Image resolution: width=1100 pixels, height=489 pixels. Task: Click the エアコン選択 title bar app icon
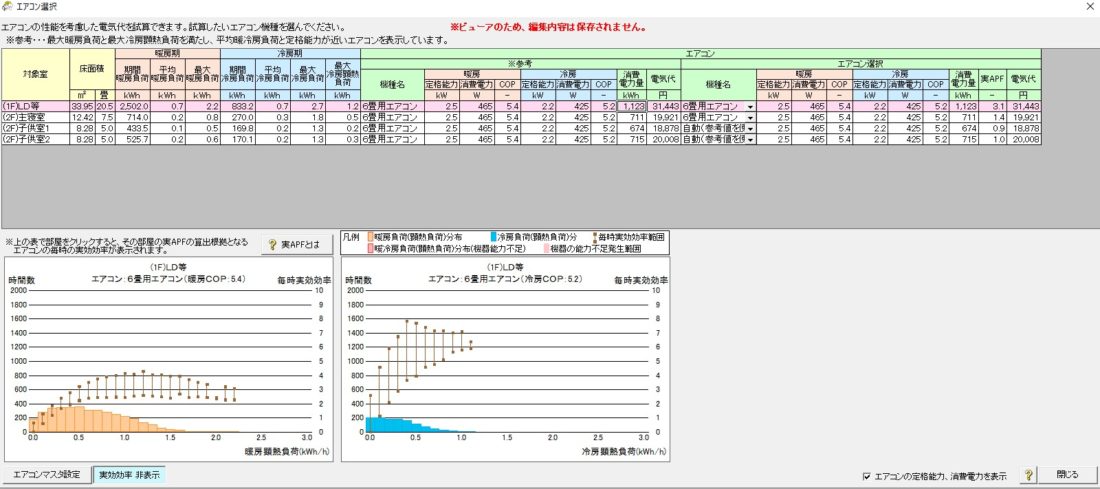point(8,6)
